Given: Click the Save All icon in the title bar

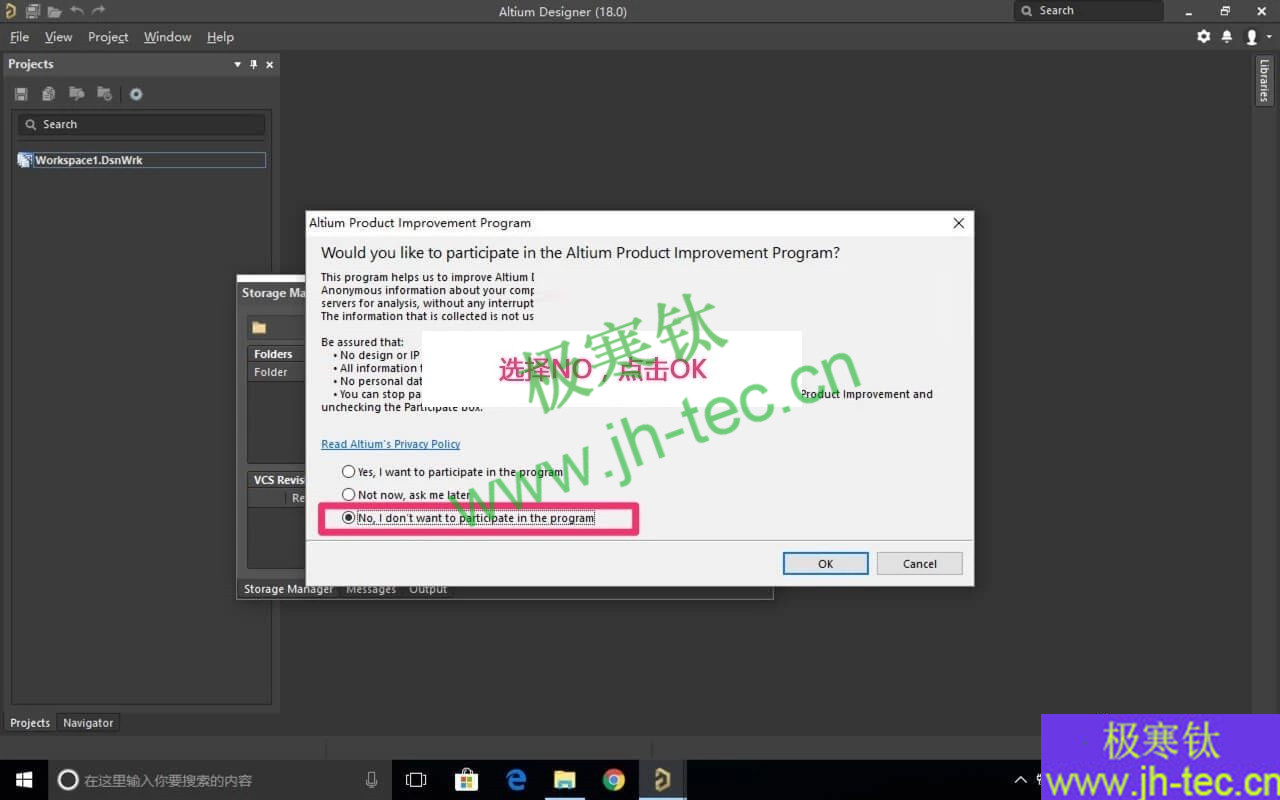Looking at the screenshot, I should pos(33,11).
